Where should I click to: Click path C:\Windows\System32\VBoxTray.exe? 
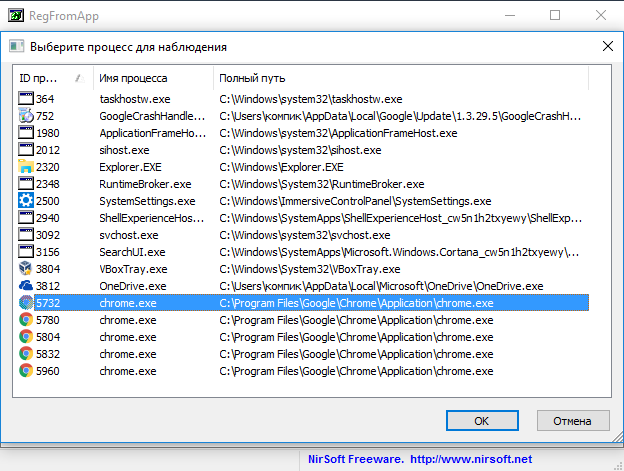(x=310, y=269)
